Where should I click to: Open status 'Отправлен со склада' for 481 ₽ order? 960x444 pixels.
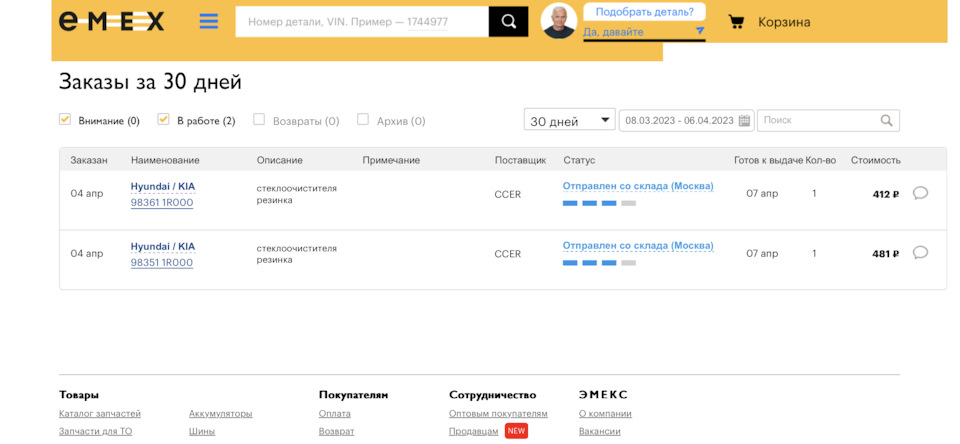(638, 246)
